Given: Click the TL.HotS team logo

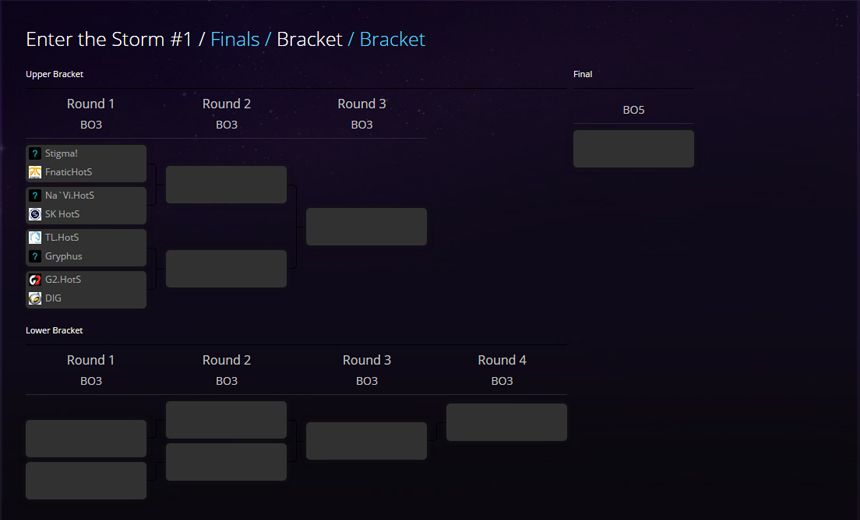Looking at the screenshot, I should tap(35, 238).
